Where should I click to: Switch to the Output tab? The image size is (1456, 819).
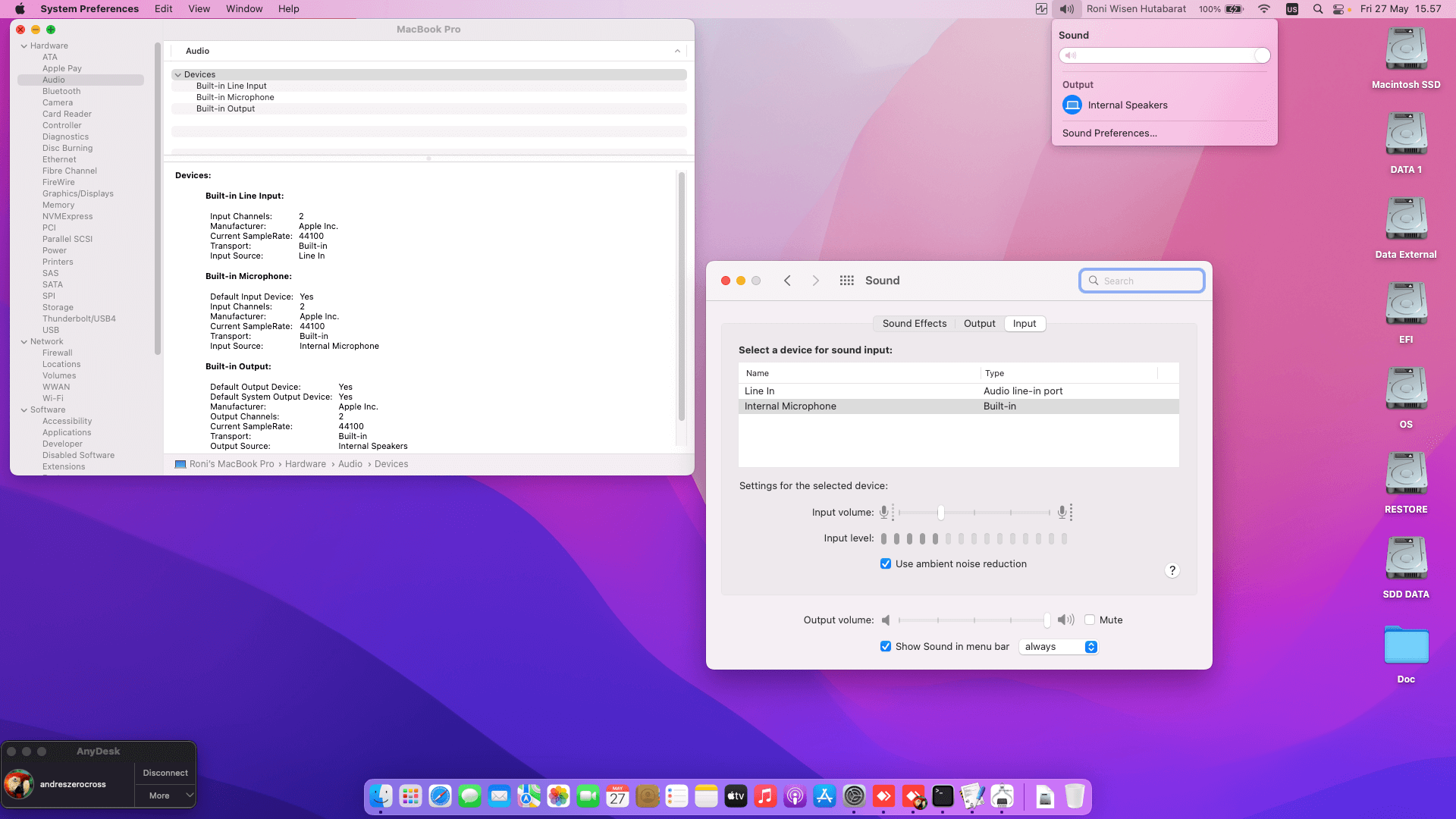click(x=979, y=324)
